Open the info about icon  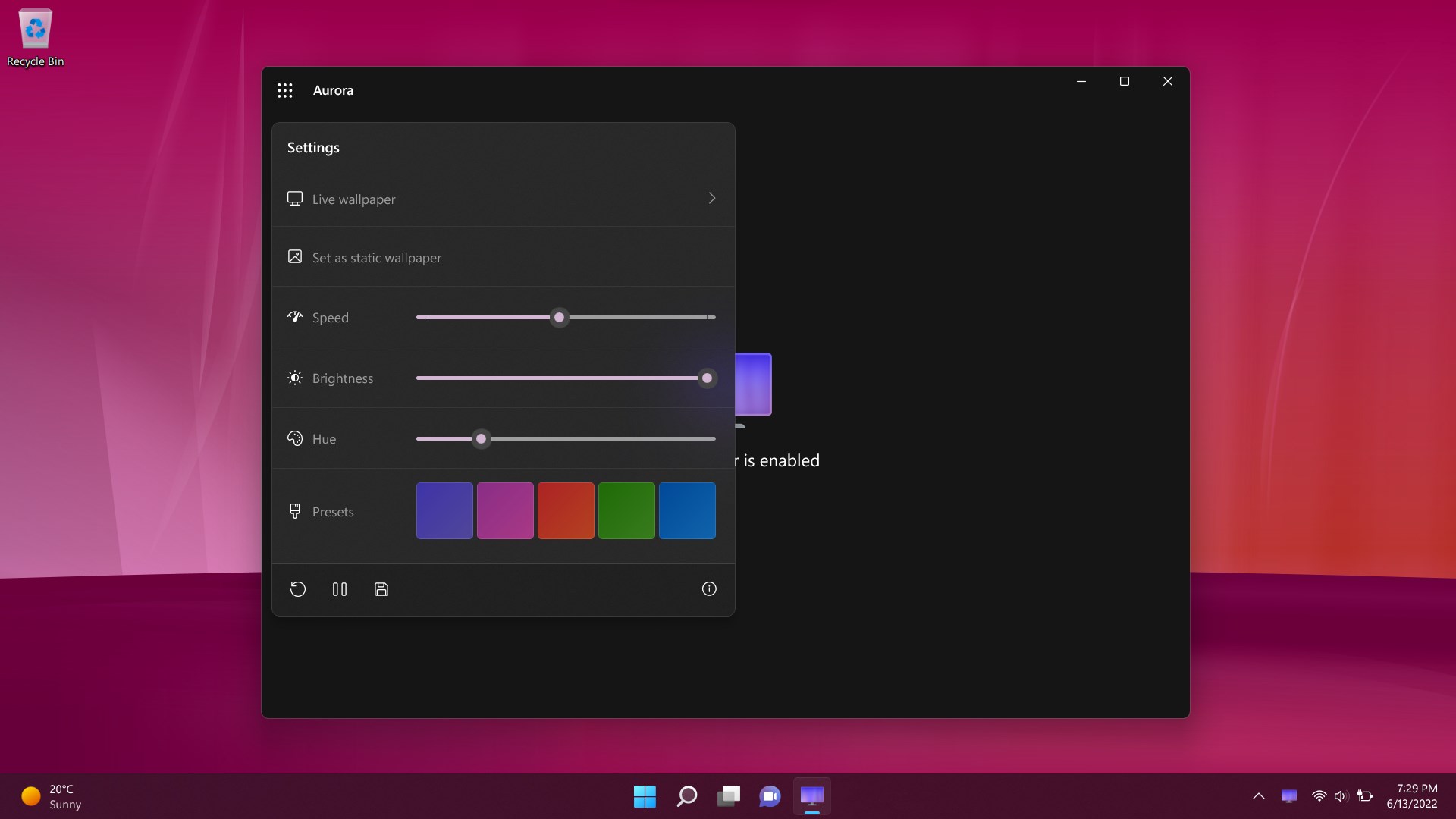click(x=709, y=589)
